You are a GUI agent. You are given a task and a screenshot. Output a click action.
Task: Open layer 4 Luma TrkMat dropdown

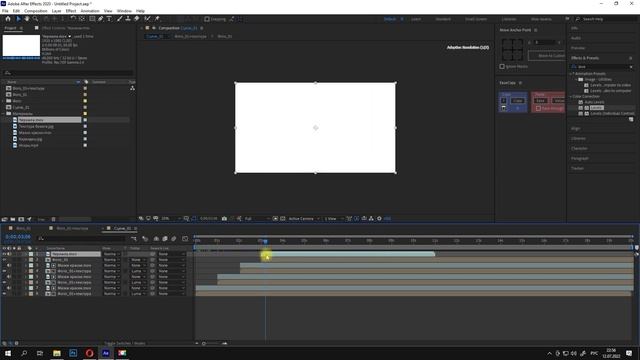pos(138,271)
